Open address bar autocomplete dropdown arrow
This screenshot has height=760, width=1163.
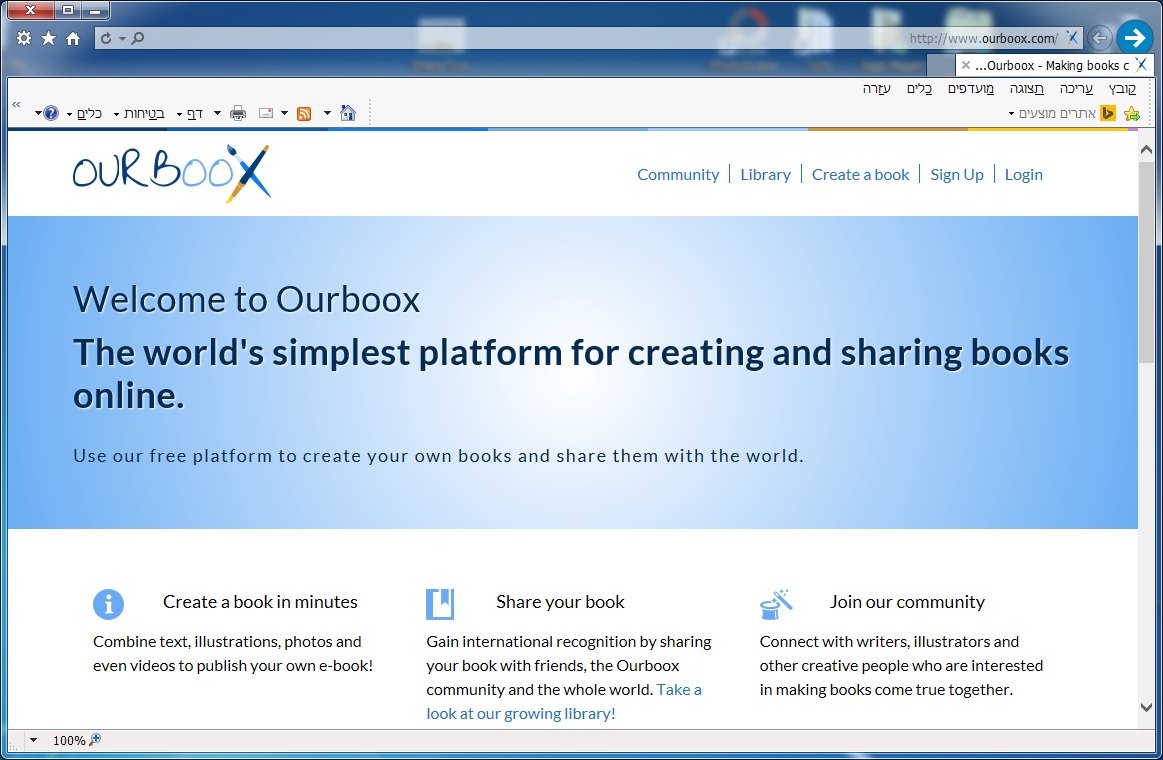click(x=122, y=39)
